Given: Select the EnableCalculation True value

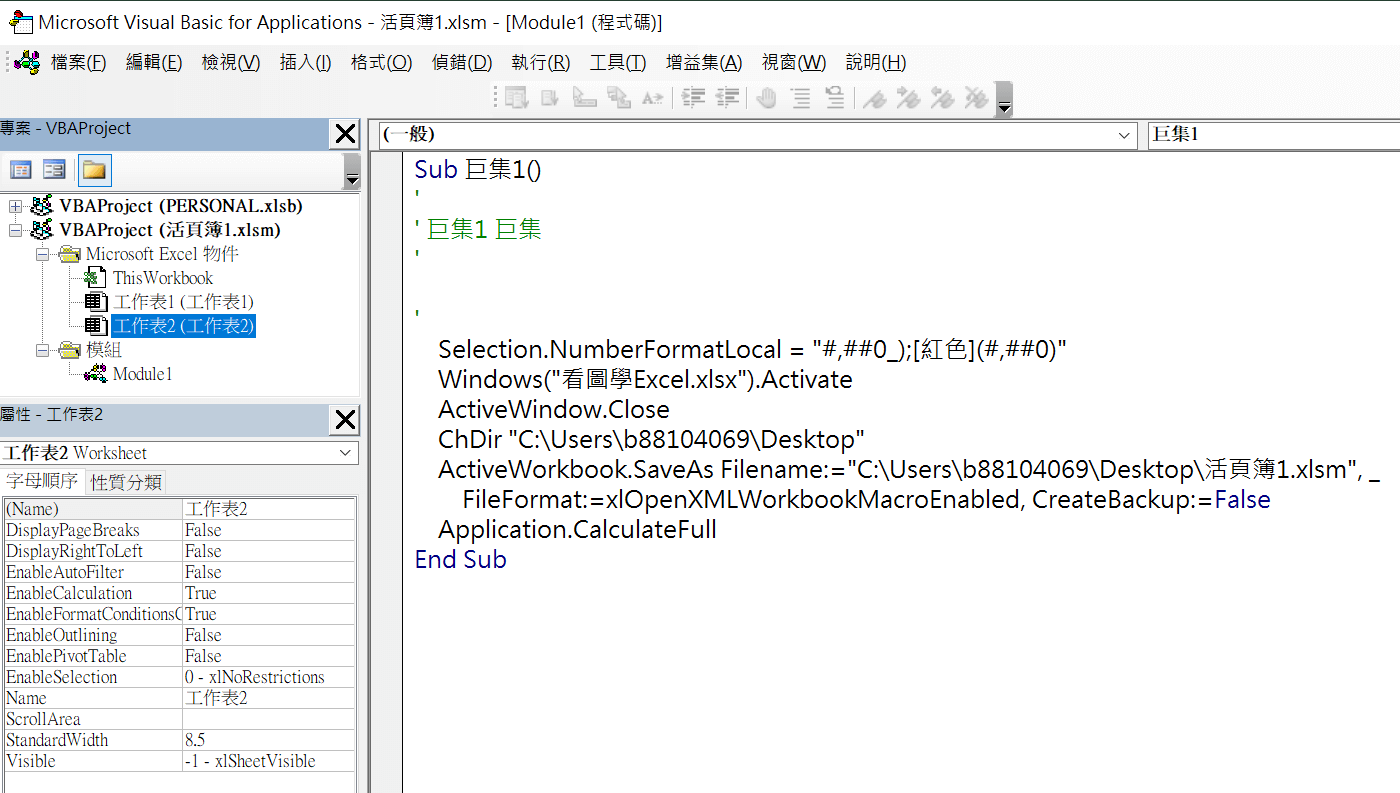Looking at the screenshot, I should (269, 593).
